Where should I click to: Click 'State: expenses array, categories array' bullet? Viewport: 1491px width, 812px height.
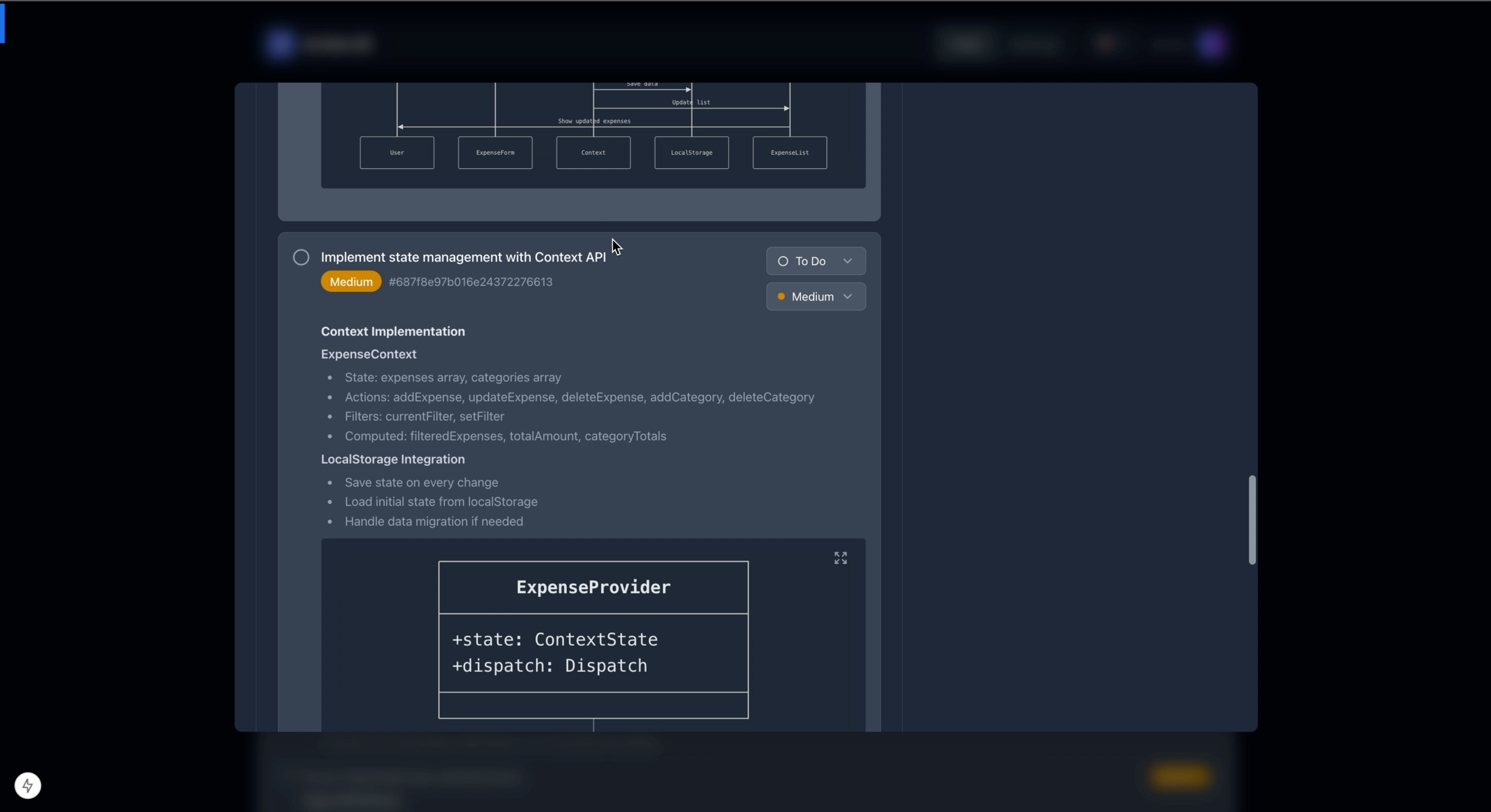(x=452, y=377)
